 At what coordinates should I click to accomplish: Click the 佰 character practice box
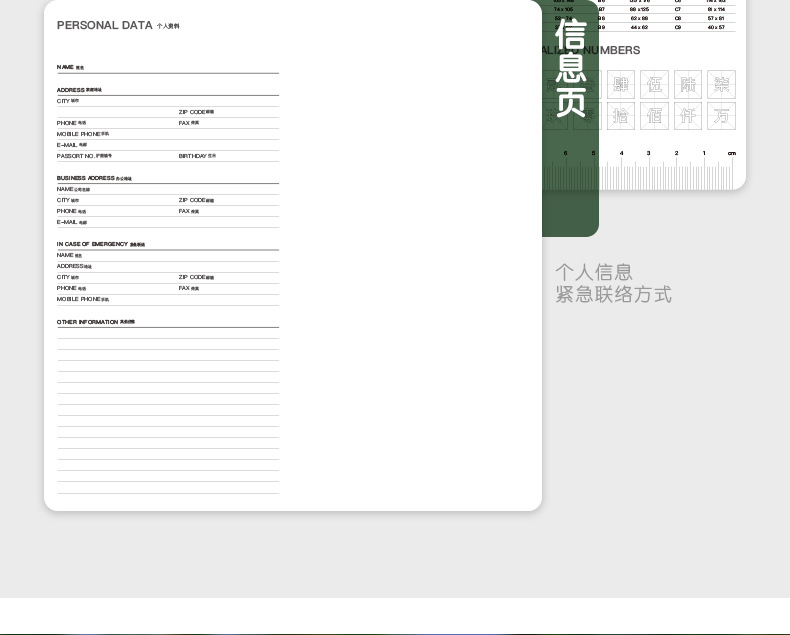(654, 116)
